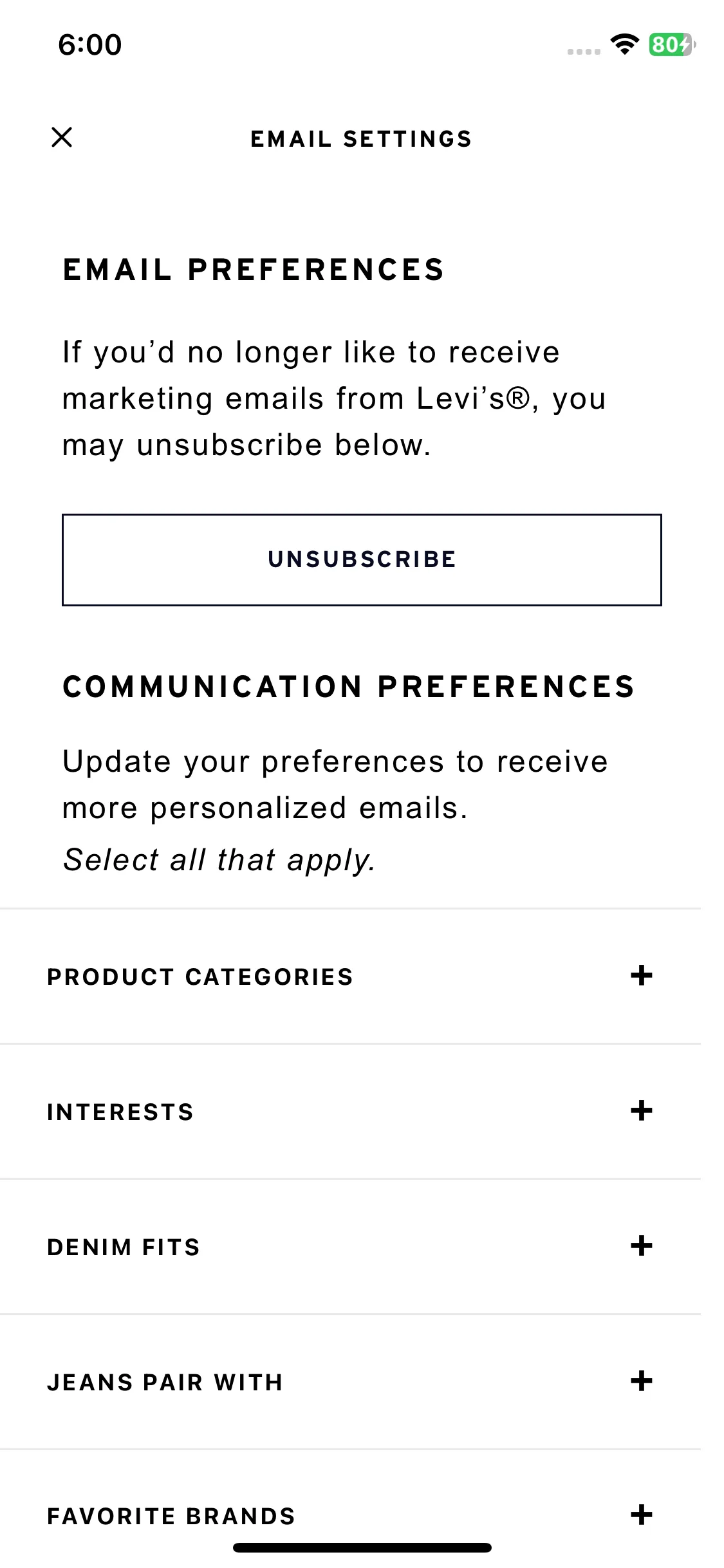Expand Product Categories with plus icon
The width and height of the screenshot is (724, 1568).
(x=642, y=976)
